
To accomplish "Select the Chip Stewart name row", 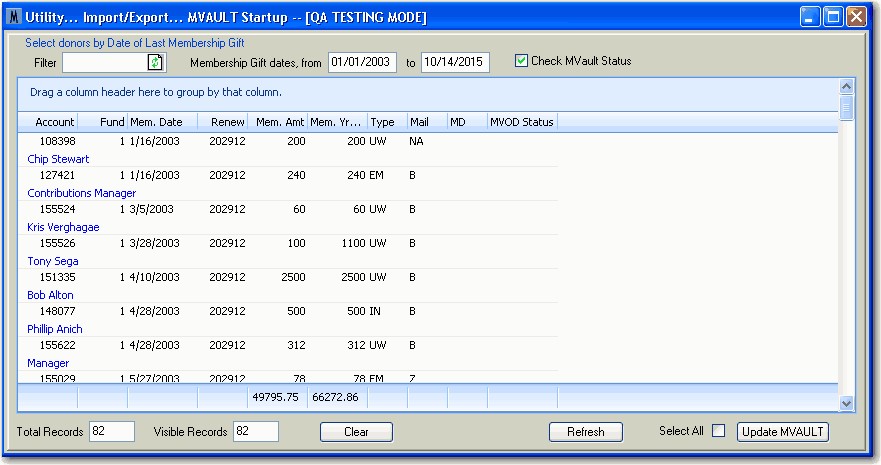I will pos(288,159).
